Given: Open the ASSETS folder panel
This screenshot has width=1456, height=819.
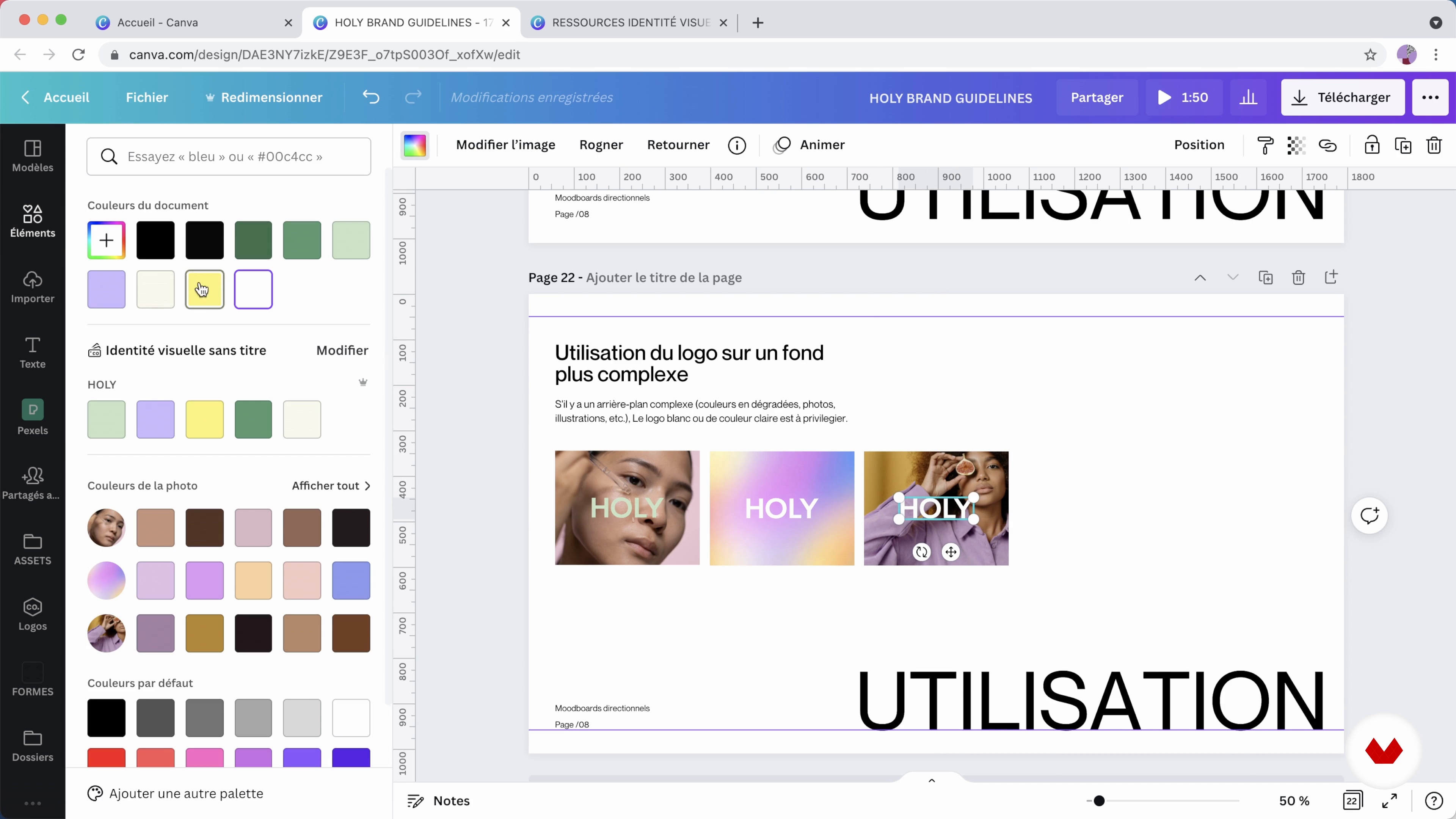Looking at the screenshot, I should tap(33, 549).
